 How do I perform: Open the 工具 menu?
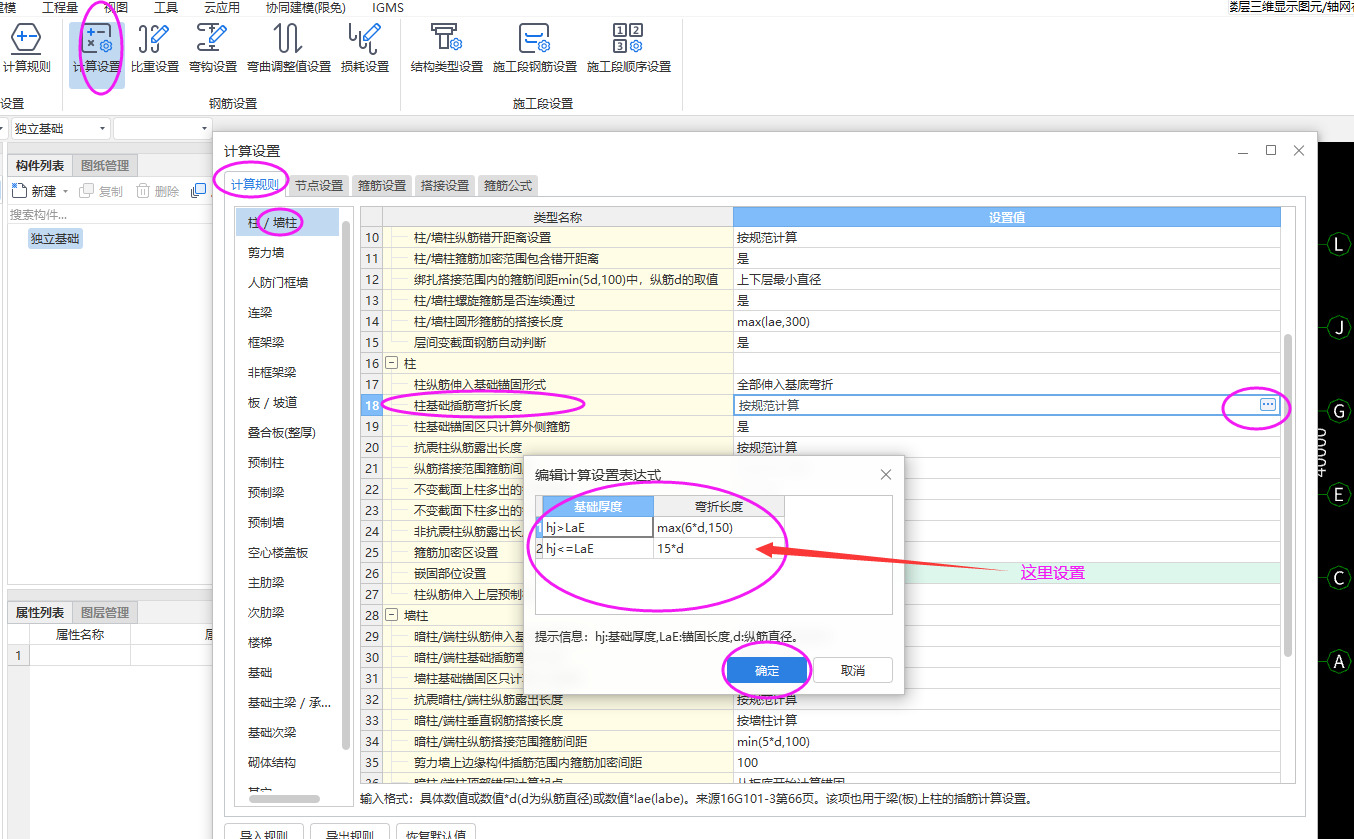[166, 7]
